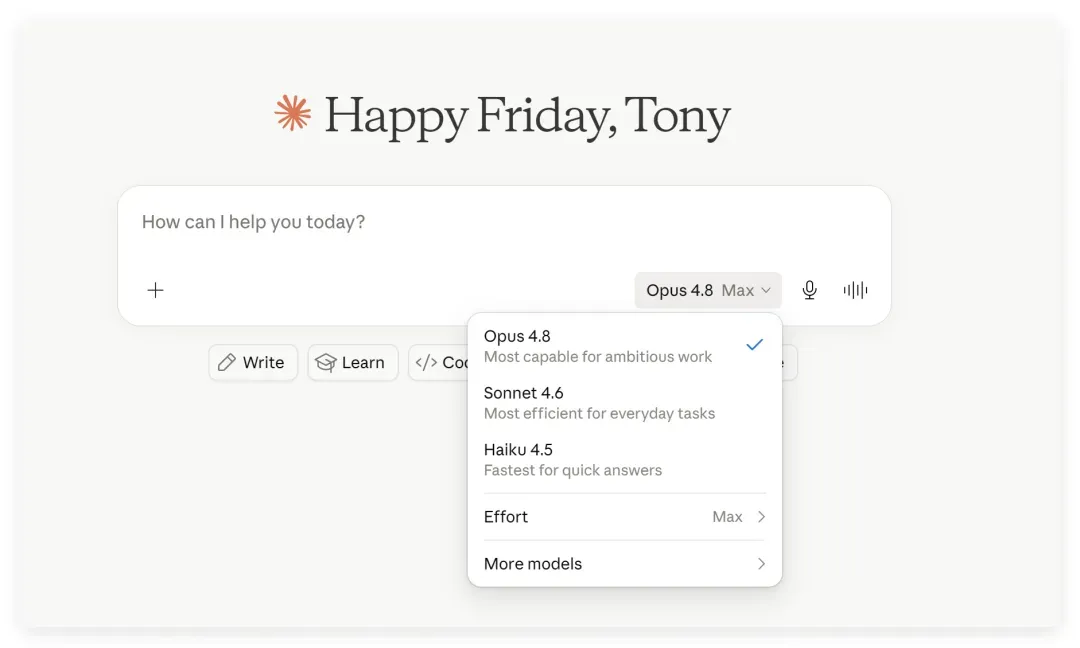This screenshot has height=648, width=1080.
Task: Select Haiku 4.5 model option
Action: (x=624, y=459)
